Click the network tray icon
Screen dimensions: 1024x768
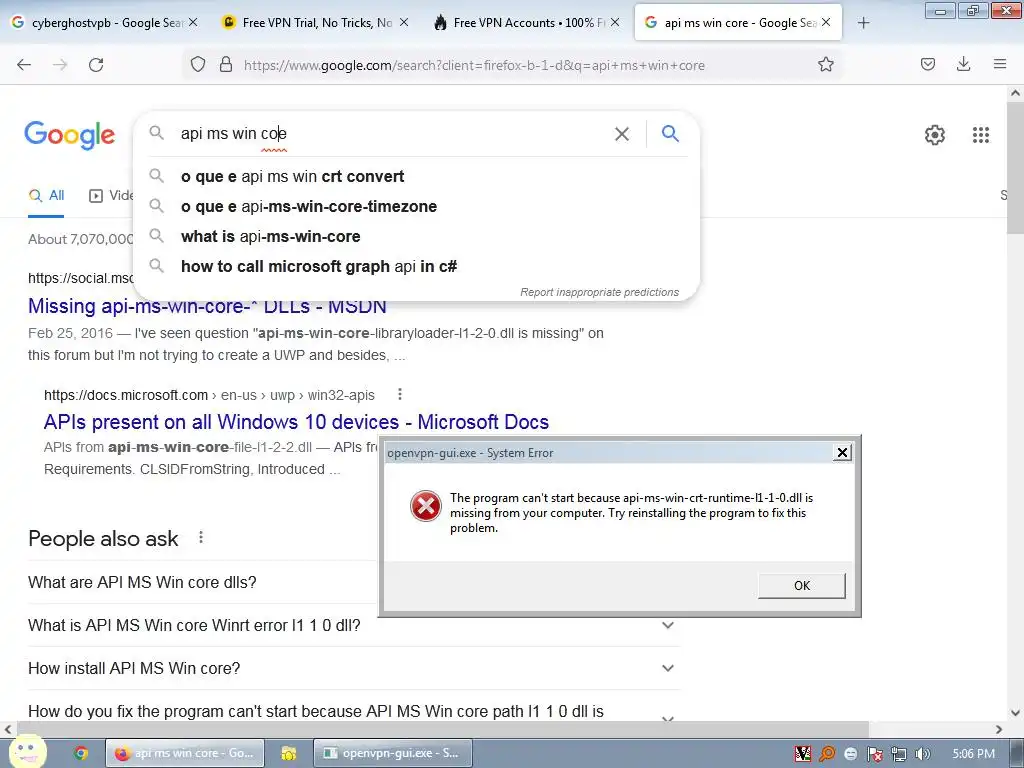(x=899, y=754)
